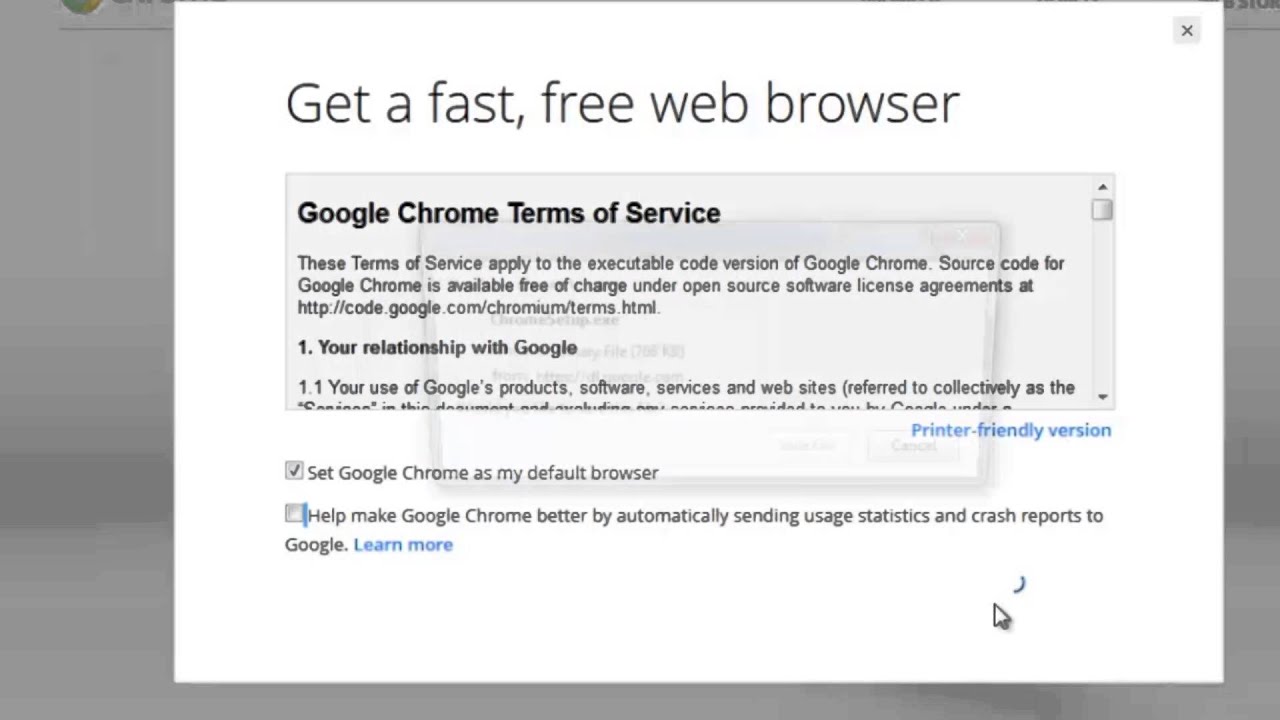
Task: Click the 'Set Google Chrome as my default browser' label
Action: 482,473
